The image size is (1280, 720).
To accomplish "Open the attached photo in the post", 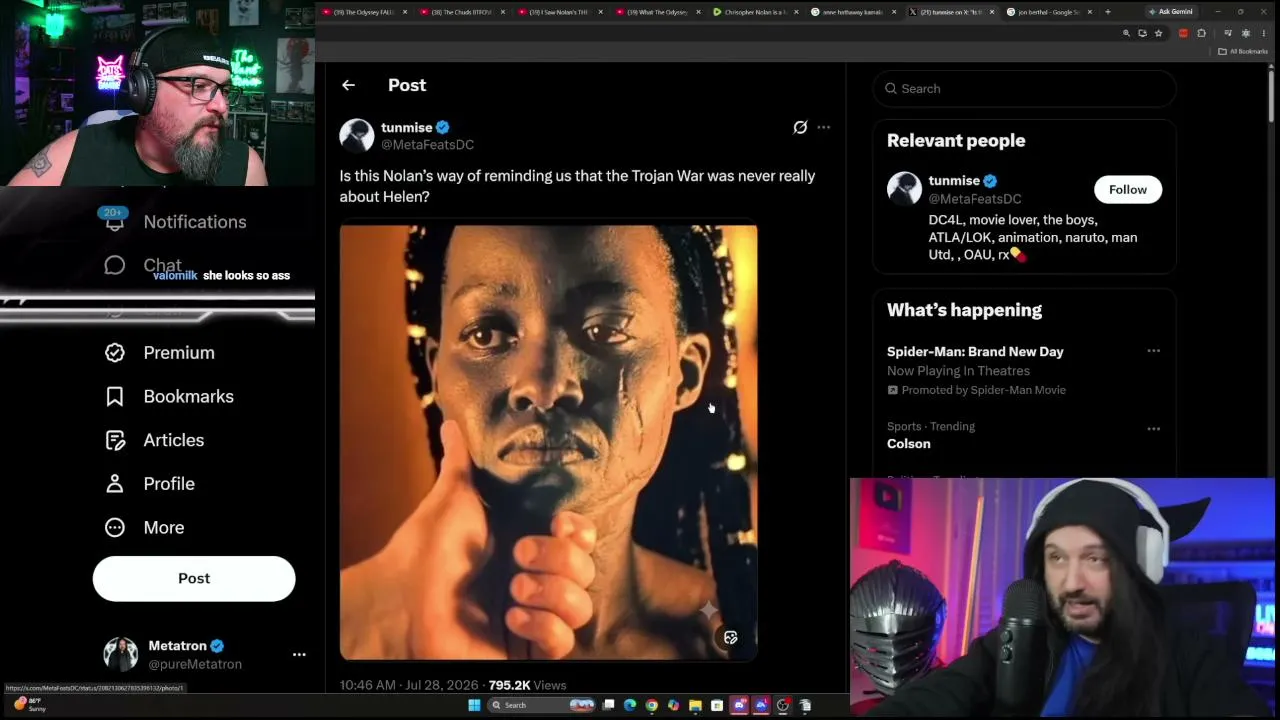I will (548, 442).
